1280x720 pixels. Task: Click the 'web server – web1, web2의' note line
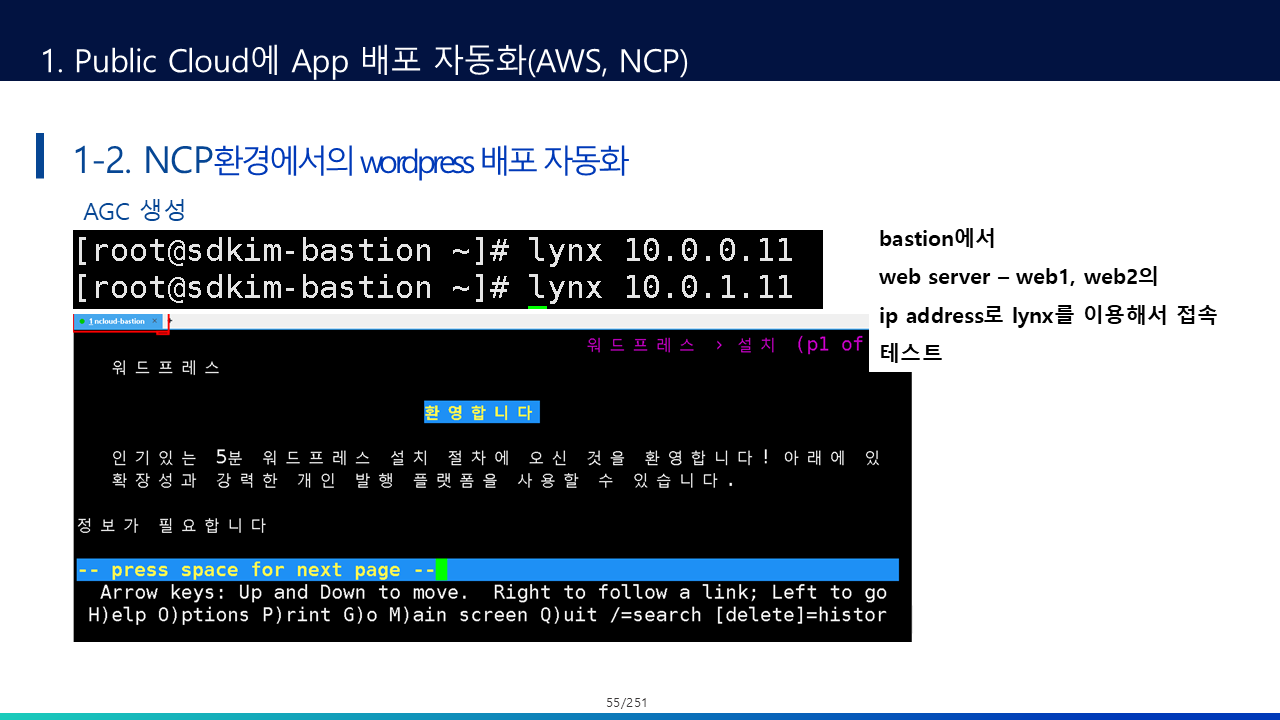coord(1018,277)
